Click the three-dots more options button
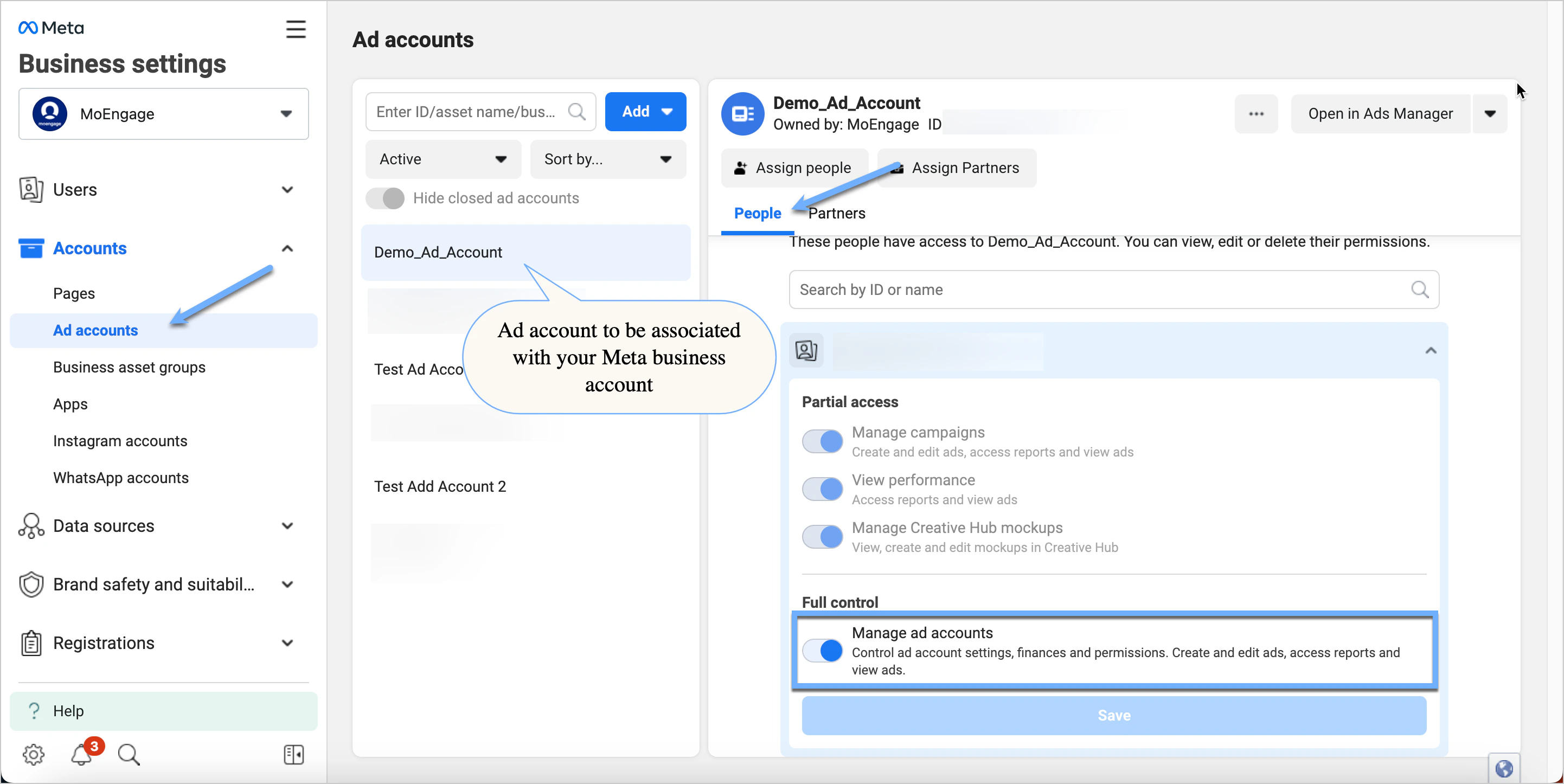 point(1255,114)
